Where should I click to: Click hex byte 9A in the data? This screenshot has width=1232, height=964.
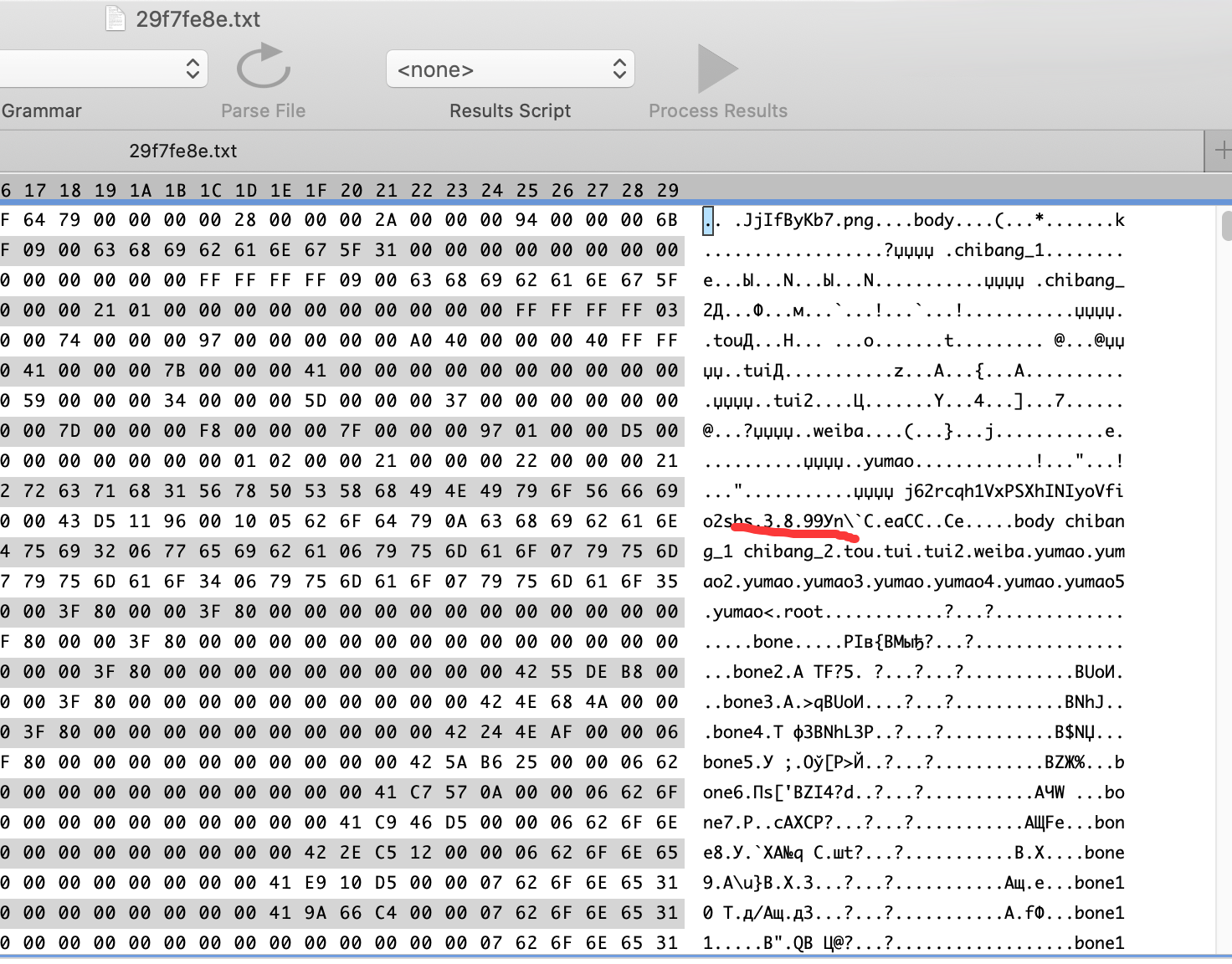(316, 913)
